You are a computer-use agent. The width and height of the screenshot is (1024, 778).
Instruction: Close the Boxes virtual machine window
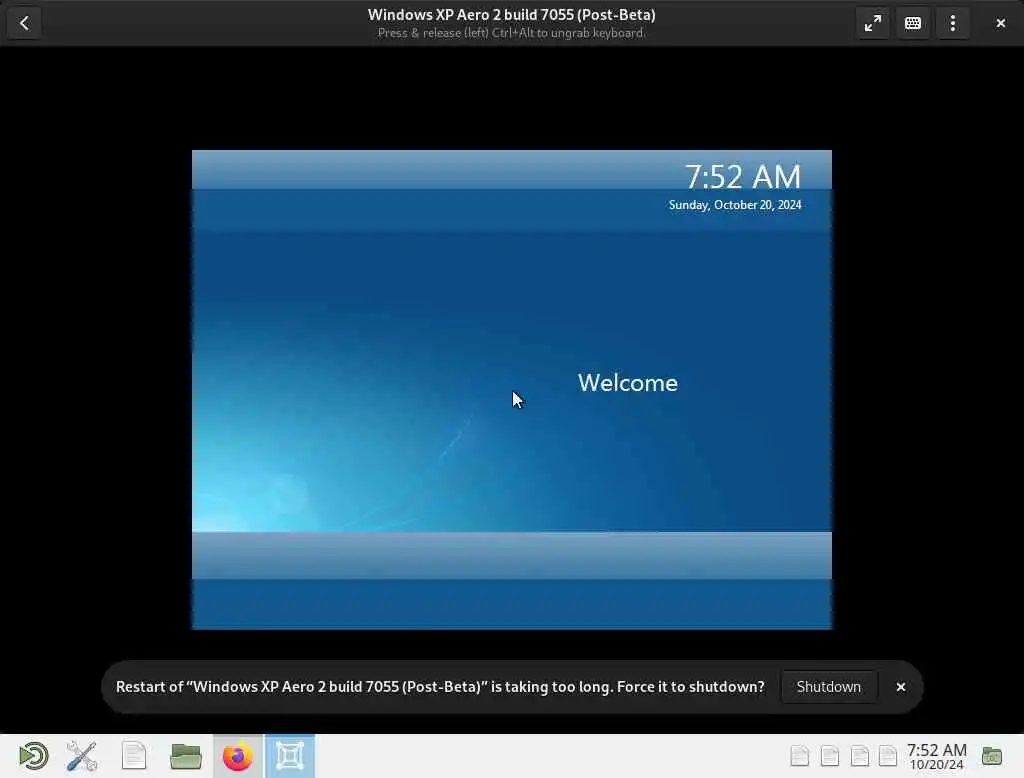(1000, 24)
